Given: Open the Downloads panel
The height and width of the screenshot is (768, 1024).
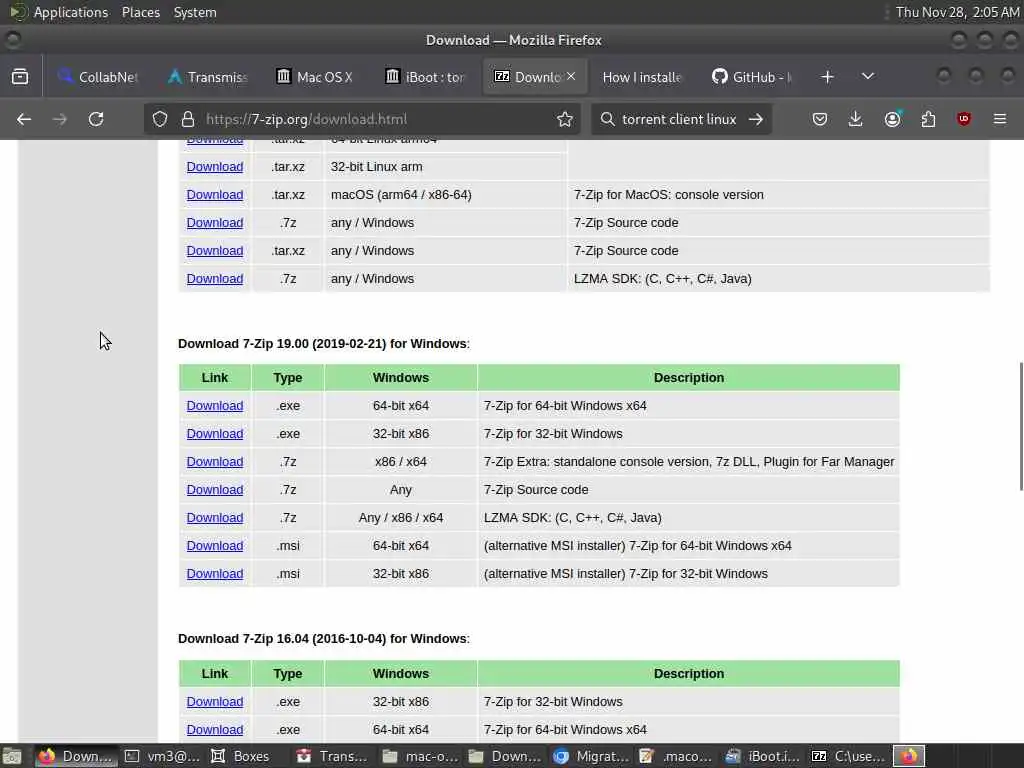Looking at the screenshot, I should coord(856,119).
